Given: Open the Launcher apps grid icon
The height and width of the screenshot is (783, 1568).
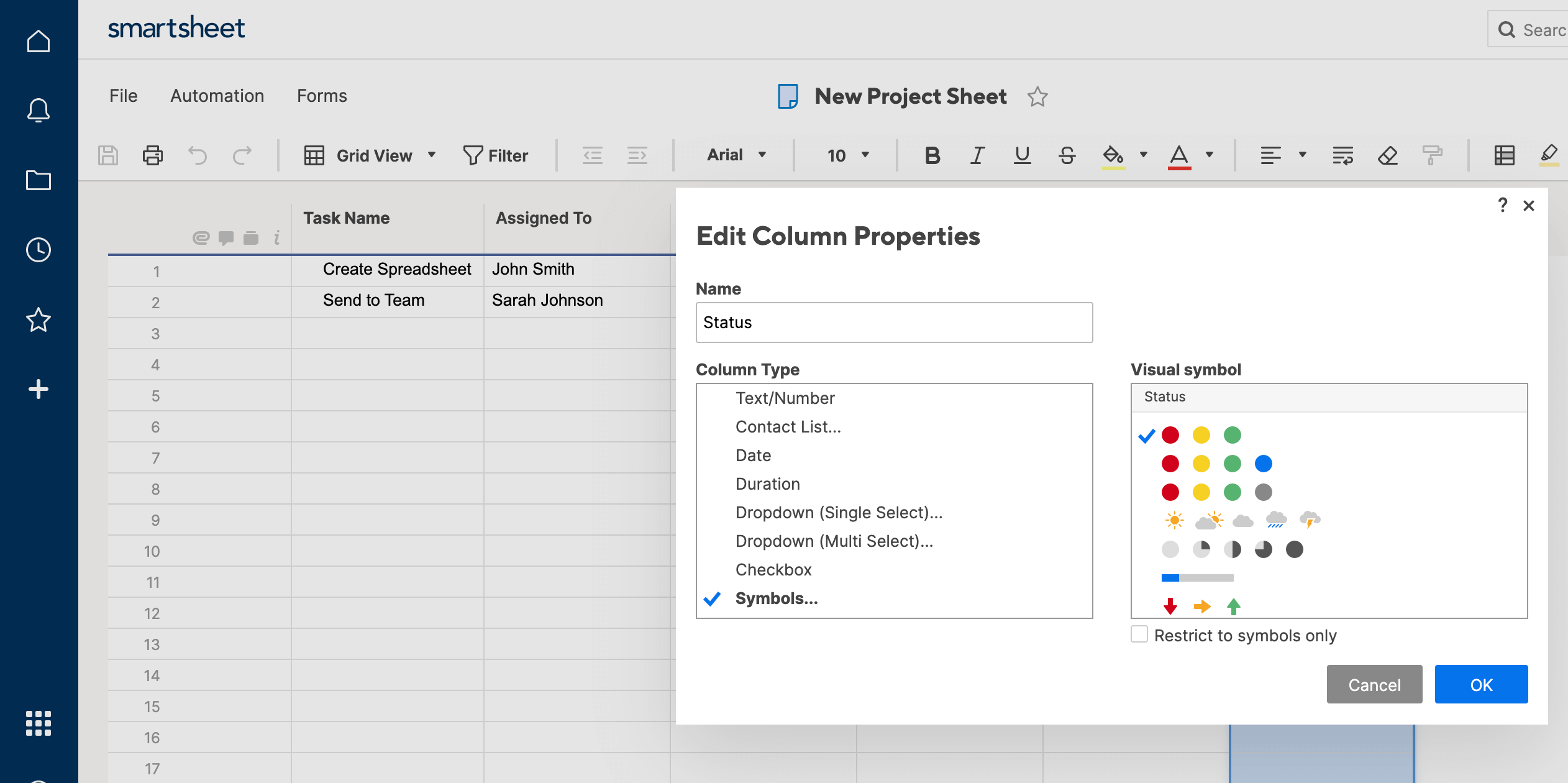Looking at the screenshot, I should tap(39, 723).
